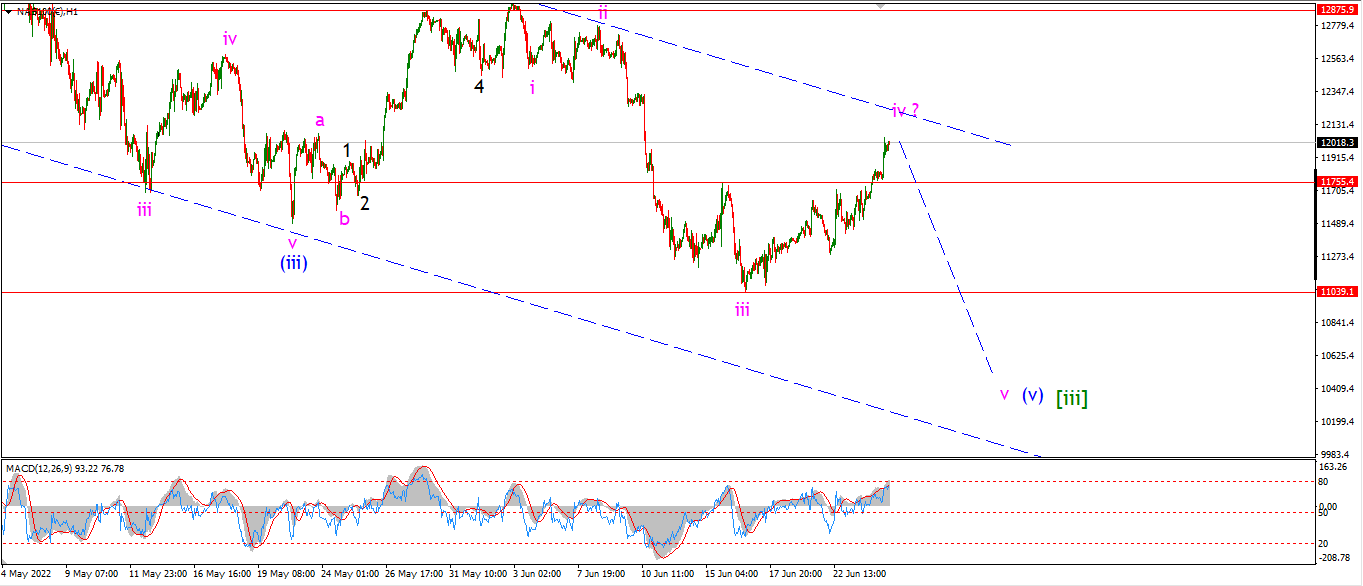Screen dimensions: 1363x586
Task: Click the chart shift triangle marker
Action: coord(881,5)
